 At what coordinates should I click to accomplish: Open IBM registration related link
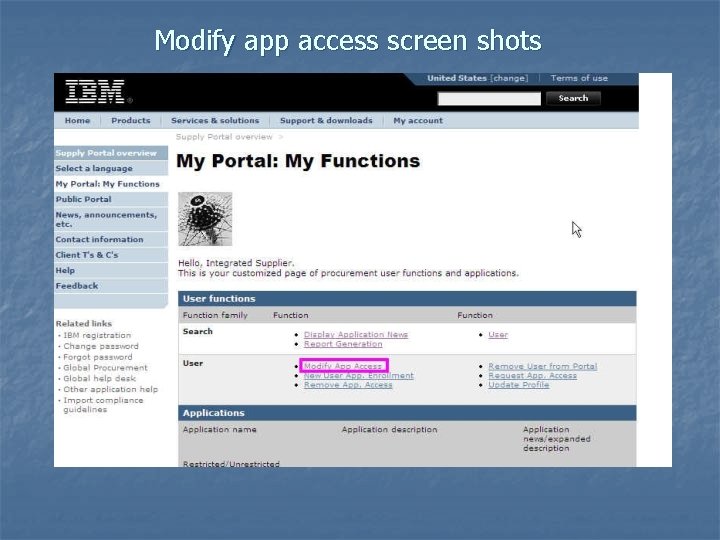click(x=97, y=335)
